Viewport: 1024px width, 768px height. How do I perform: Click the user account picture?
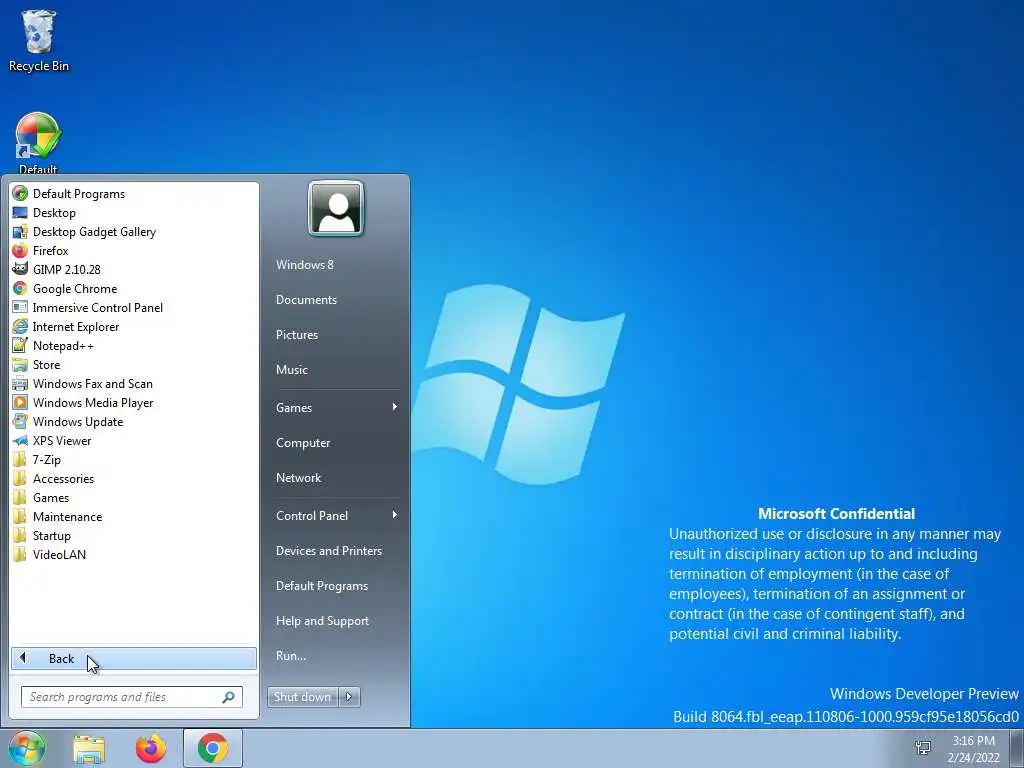click(336, 208)
